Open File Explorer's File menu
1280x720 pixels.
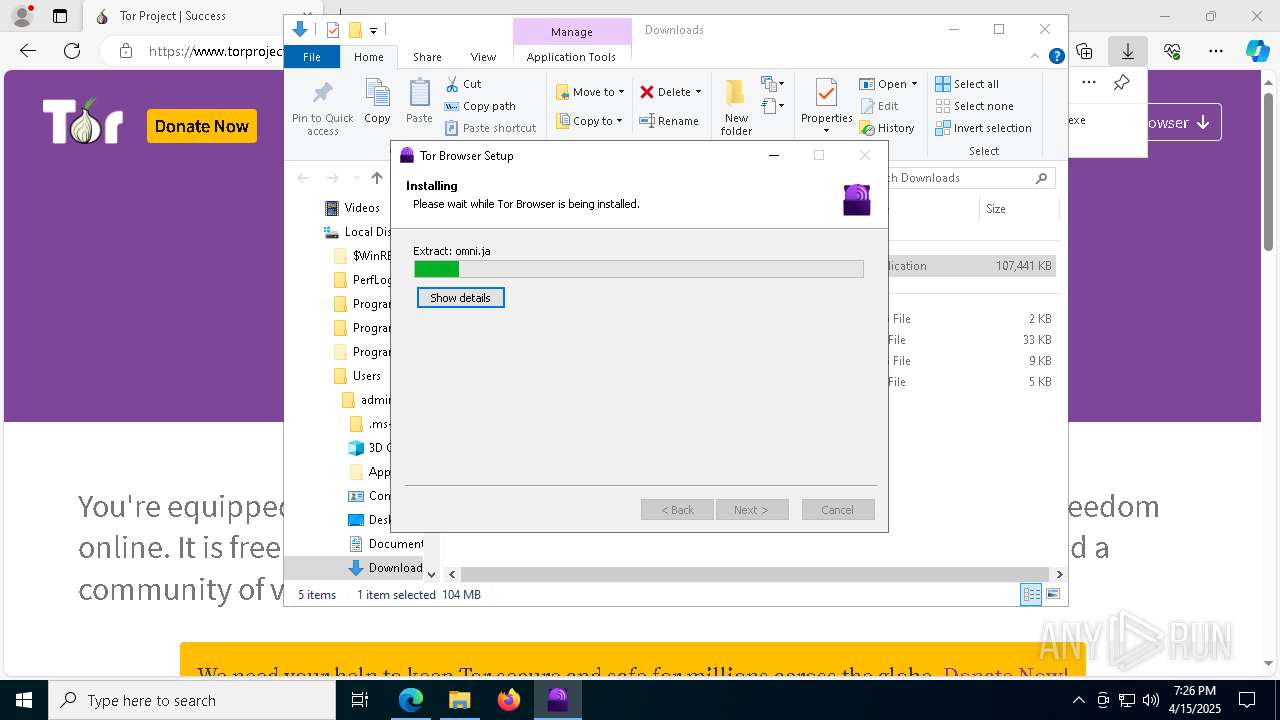[312, 57]
